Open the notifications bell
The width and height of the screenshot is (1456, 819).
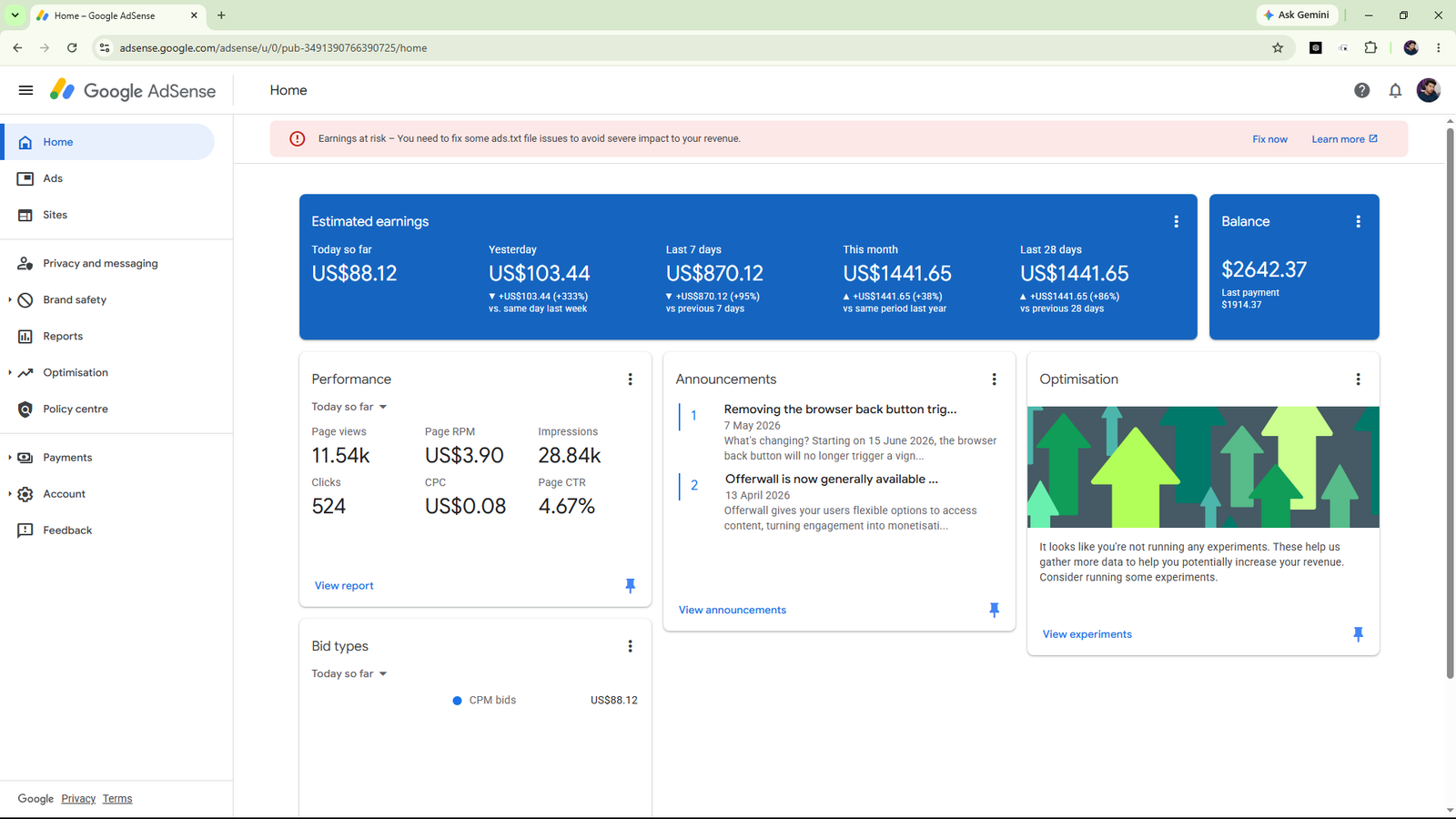point(1395,90)
